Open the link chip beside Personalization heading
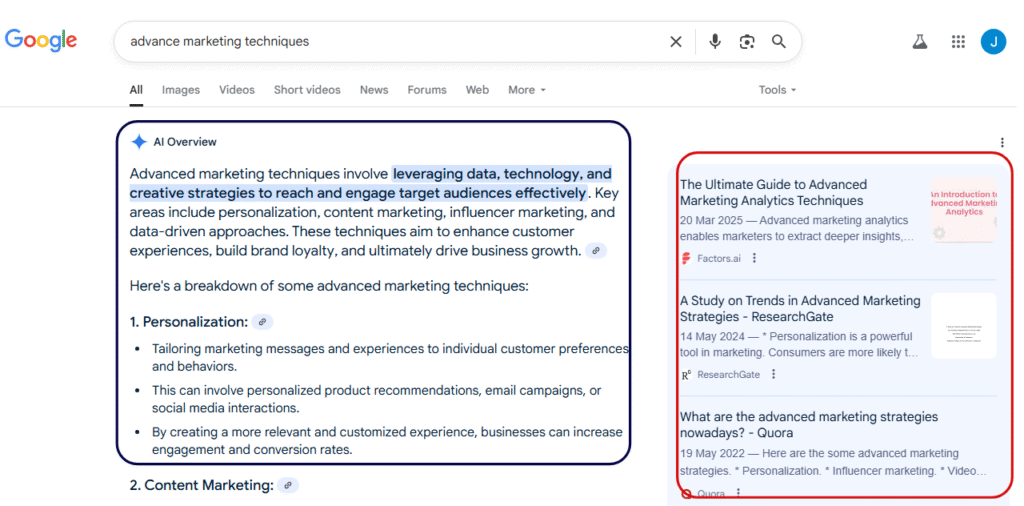This screenshot has height=506, width=1024. 263,322
